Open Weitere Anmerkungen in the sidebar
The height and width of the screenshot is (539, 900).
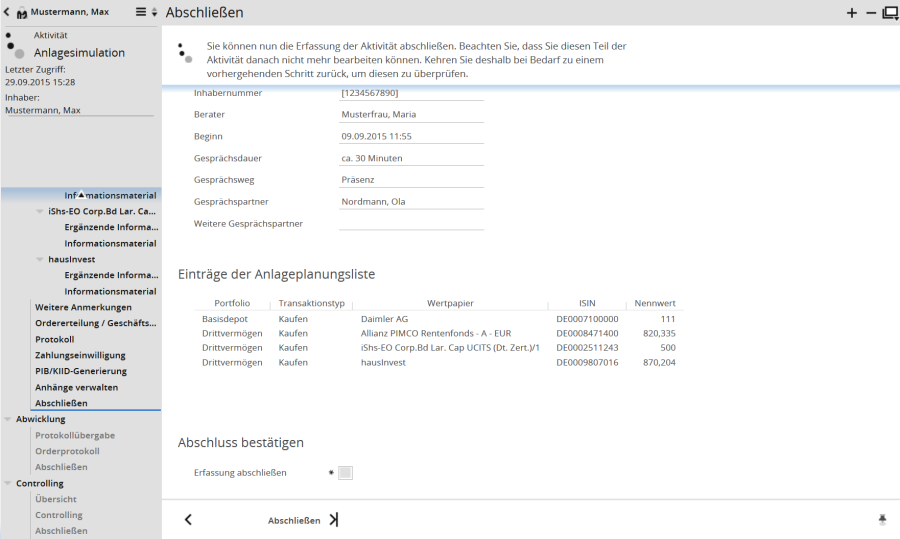[83, 307]
